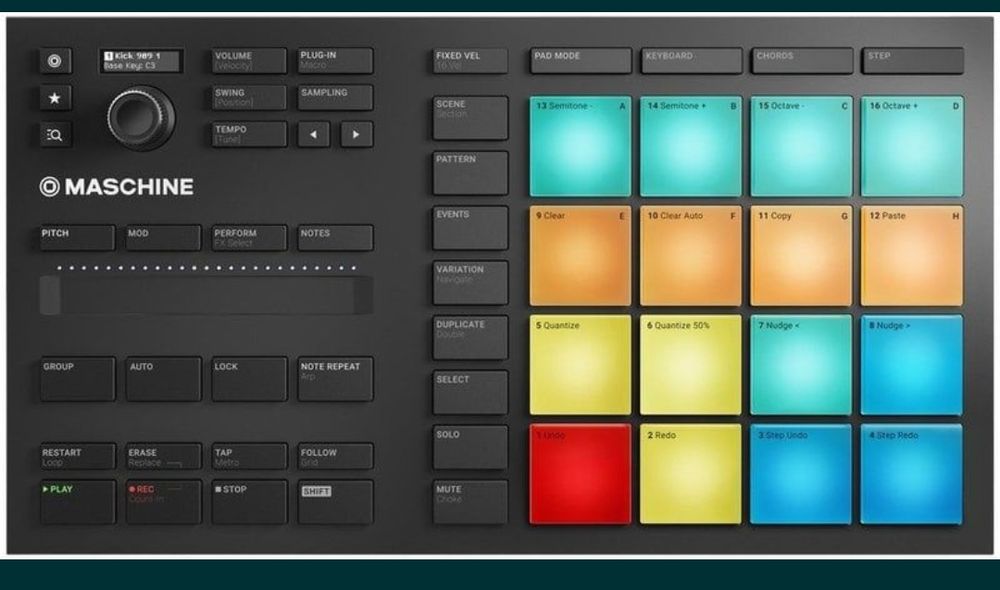The image size is (1000, 590).
Task: Toggle the MUTE button
Action: coord(470,503)
